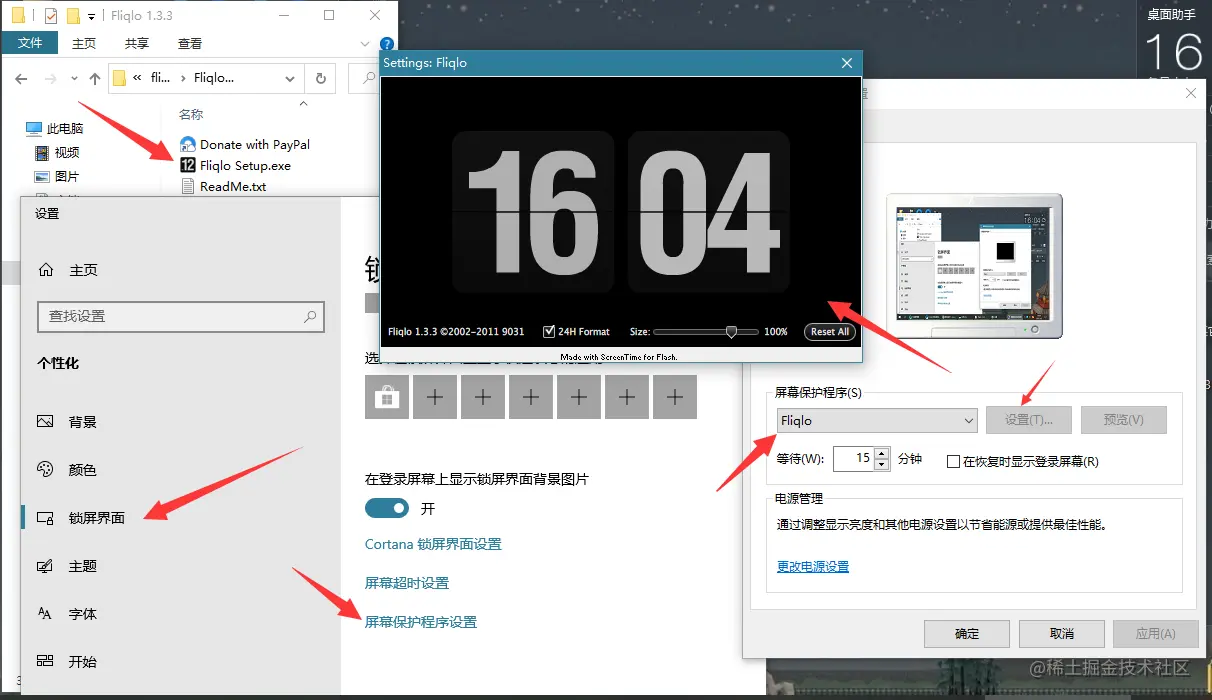Expand Explorer address bar history dropdown
The height and width of the screenshot is (700, 1212).
(290, 78)
